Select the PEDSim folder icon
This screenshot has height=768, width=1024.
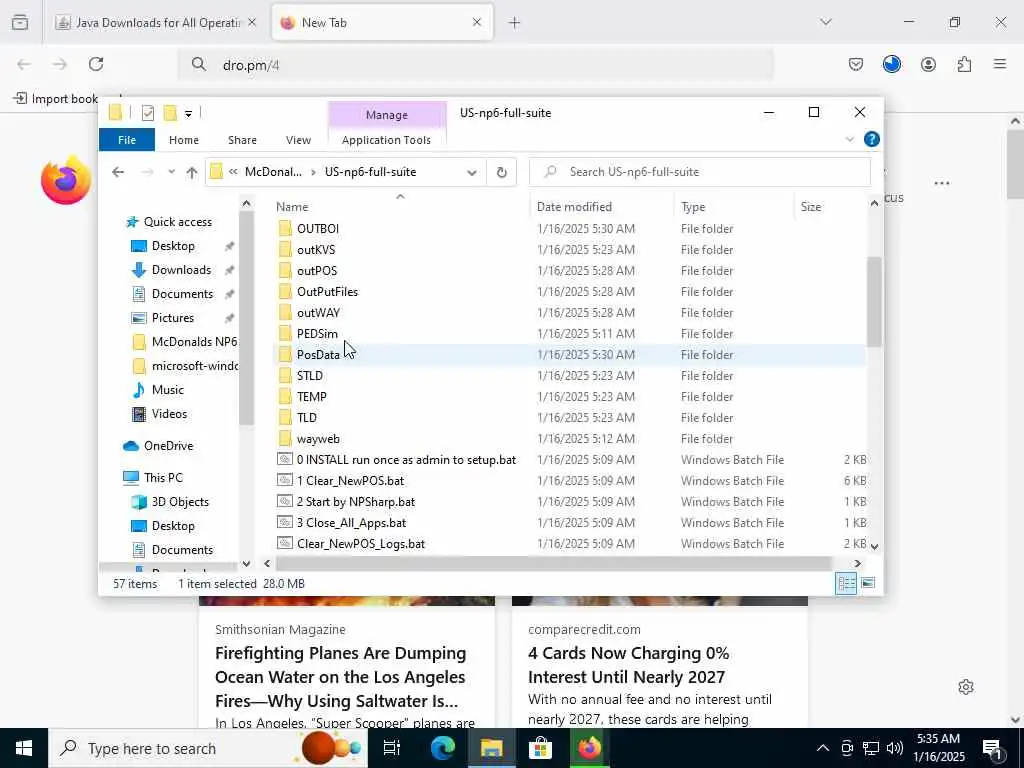[285, 333]
